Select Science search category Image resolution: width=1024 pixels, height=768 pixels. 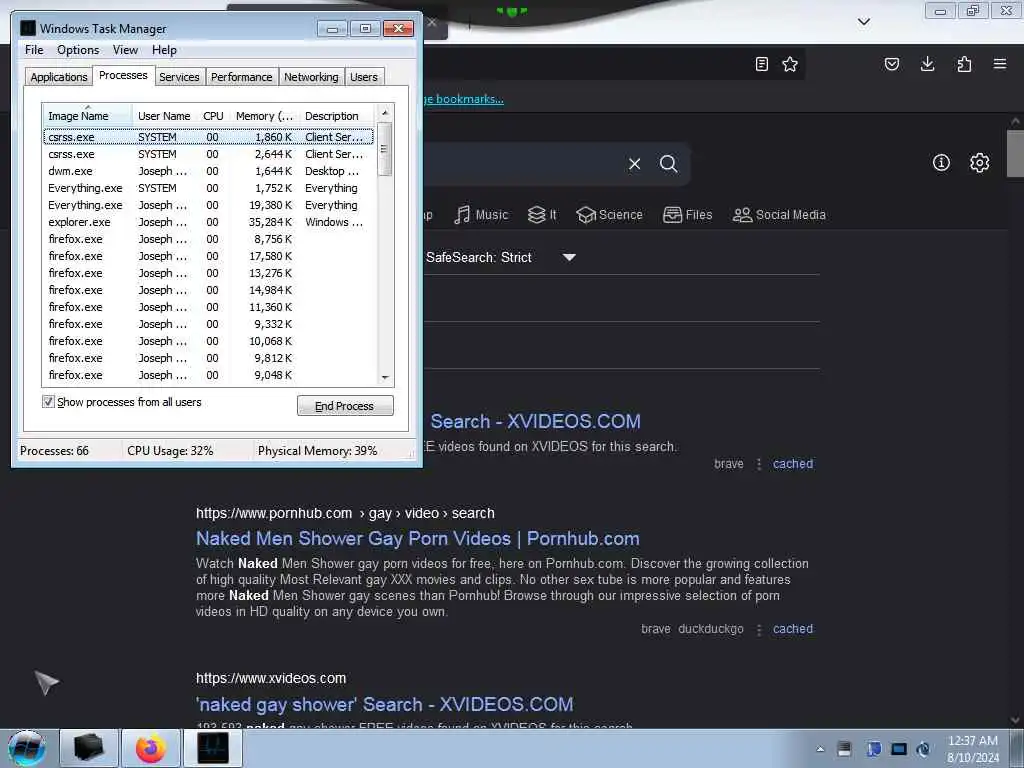click(x=609, y=215)
